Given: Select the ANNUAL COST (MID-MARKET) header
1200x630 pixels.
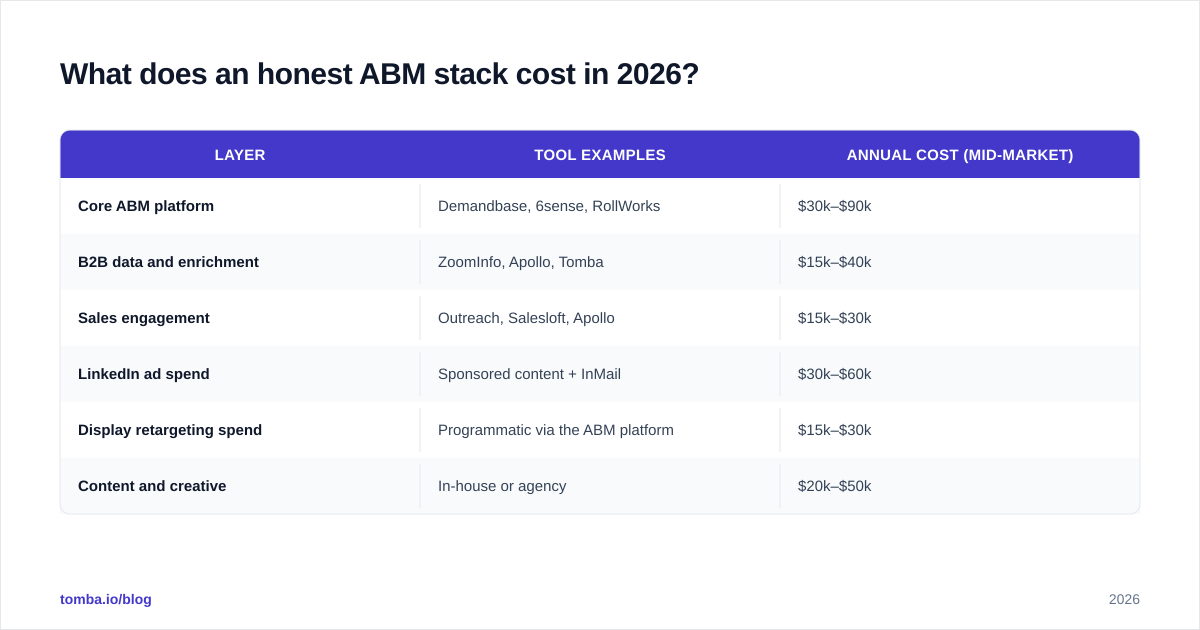Looking at the screenshot, I should tap(960, 155).
